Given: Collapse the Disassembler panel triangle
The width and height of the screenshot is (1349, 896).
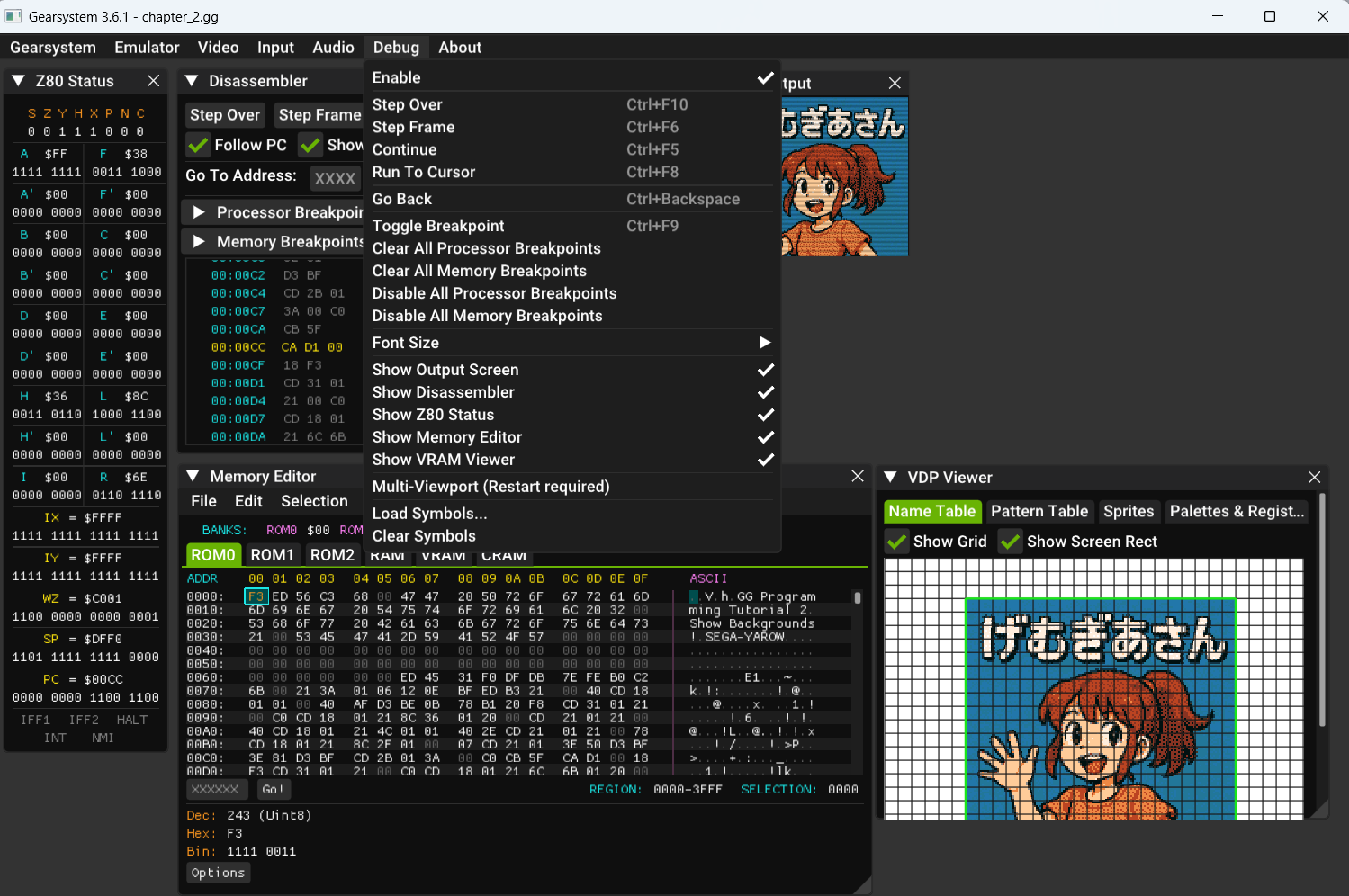Looking at the screenshot, I should [x=192, y=81].
